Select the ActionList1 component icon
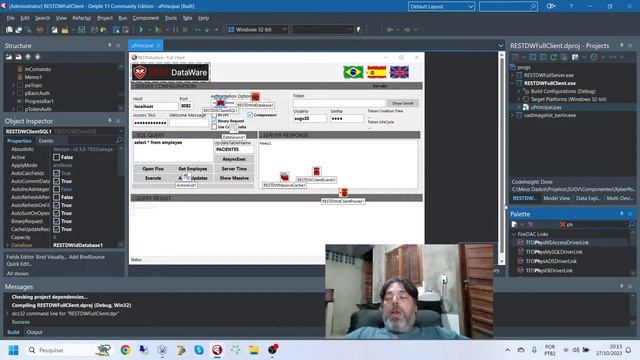This screenshot has height=360, width=640. point(186,177)
